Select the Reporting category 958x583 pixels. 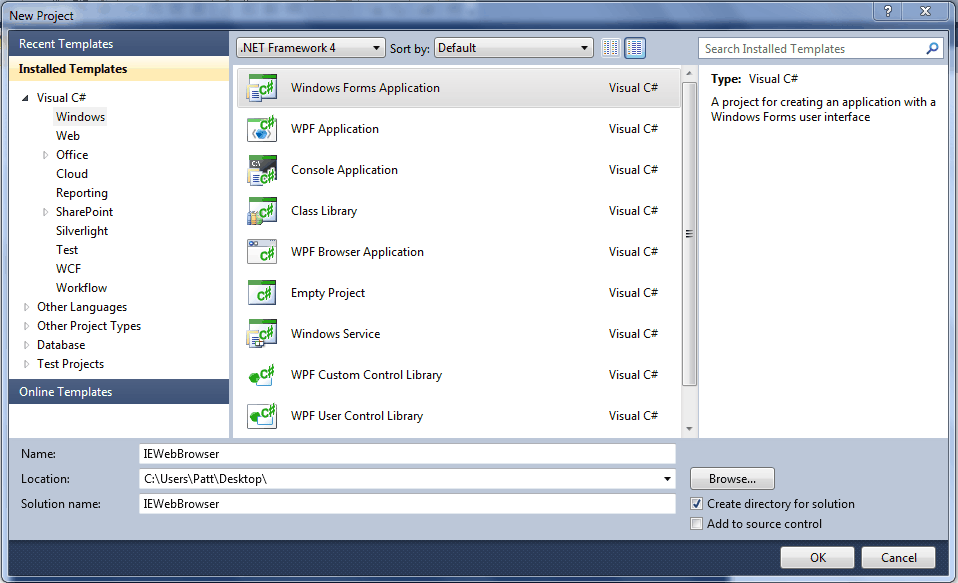82,192
